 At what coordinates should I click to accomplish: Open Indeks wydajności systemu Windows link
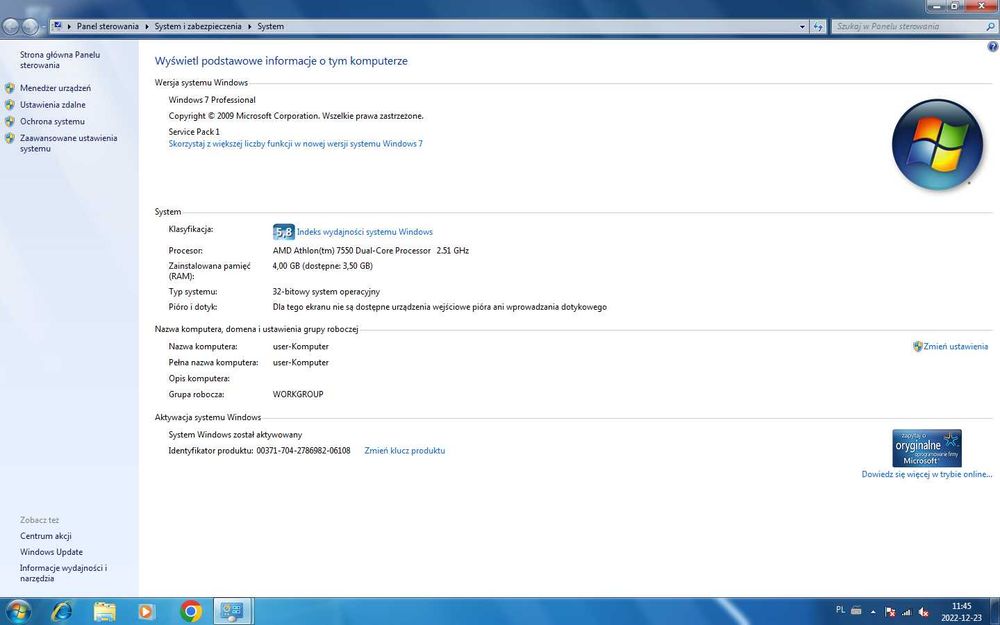[x=364, y=232]
